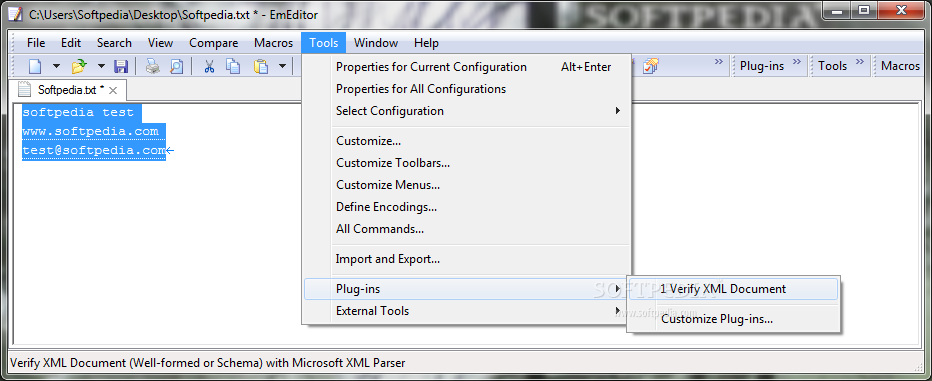
Task: Select Properties for All Configurations
Action: click(467, 89)
